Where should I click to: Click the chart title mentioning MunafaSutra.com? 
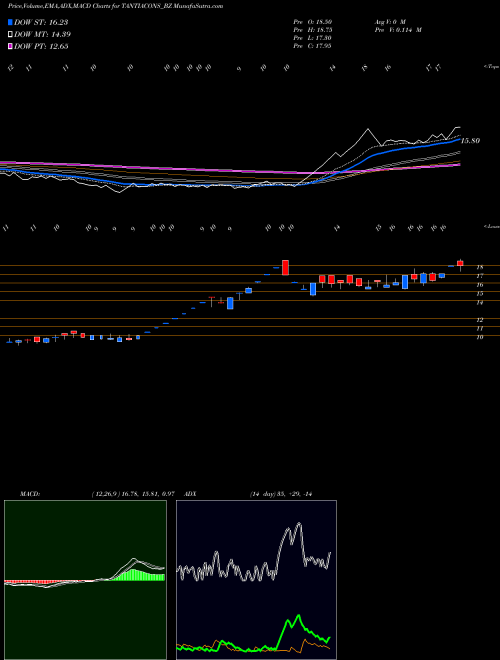click(116, 6)
